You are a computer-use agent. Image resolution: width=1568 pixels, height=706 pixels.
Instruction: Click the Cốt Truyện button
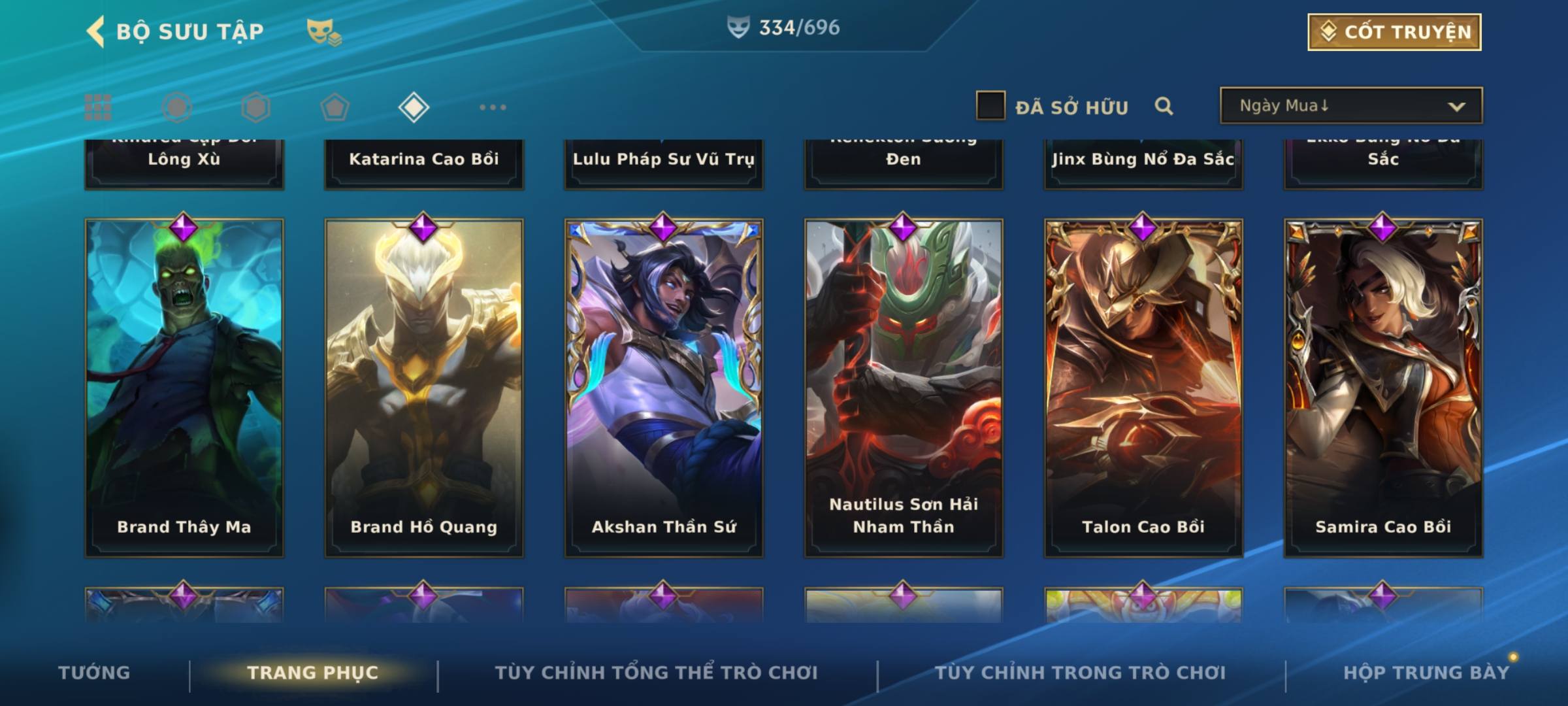tap(1394, 32)
